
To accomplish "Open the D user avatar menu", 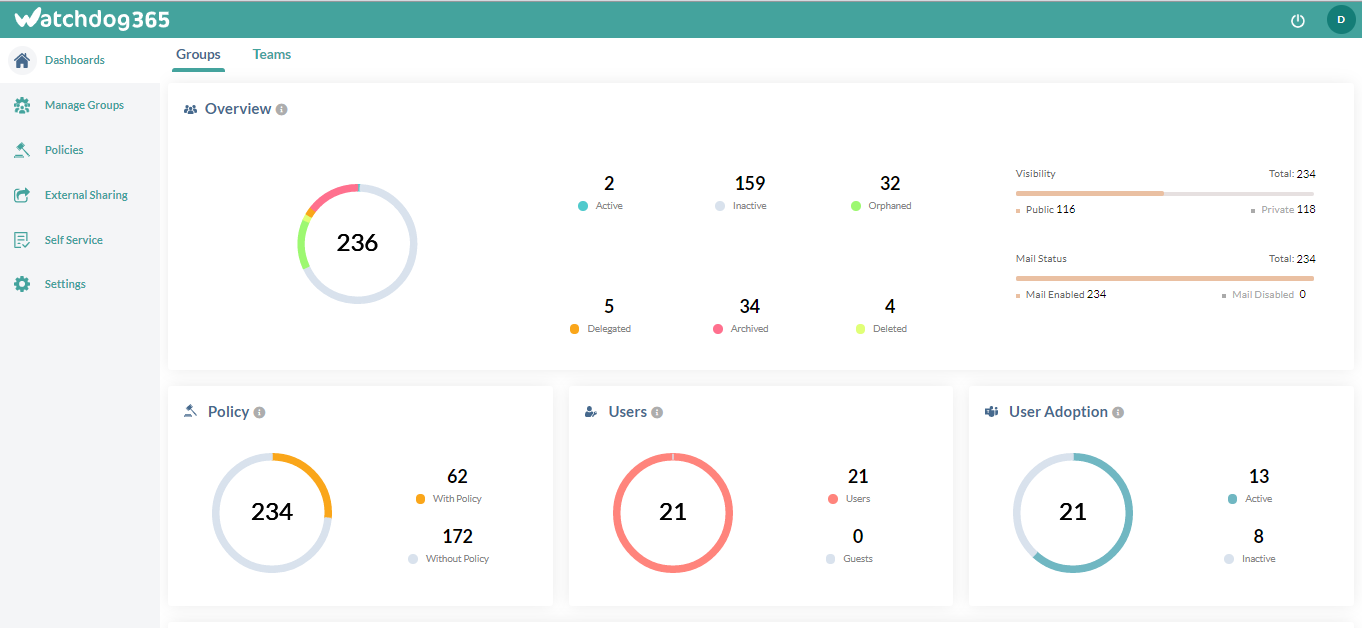I will click(x=1341, y=19).
